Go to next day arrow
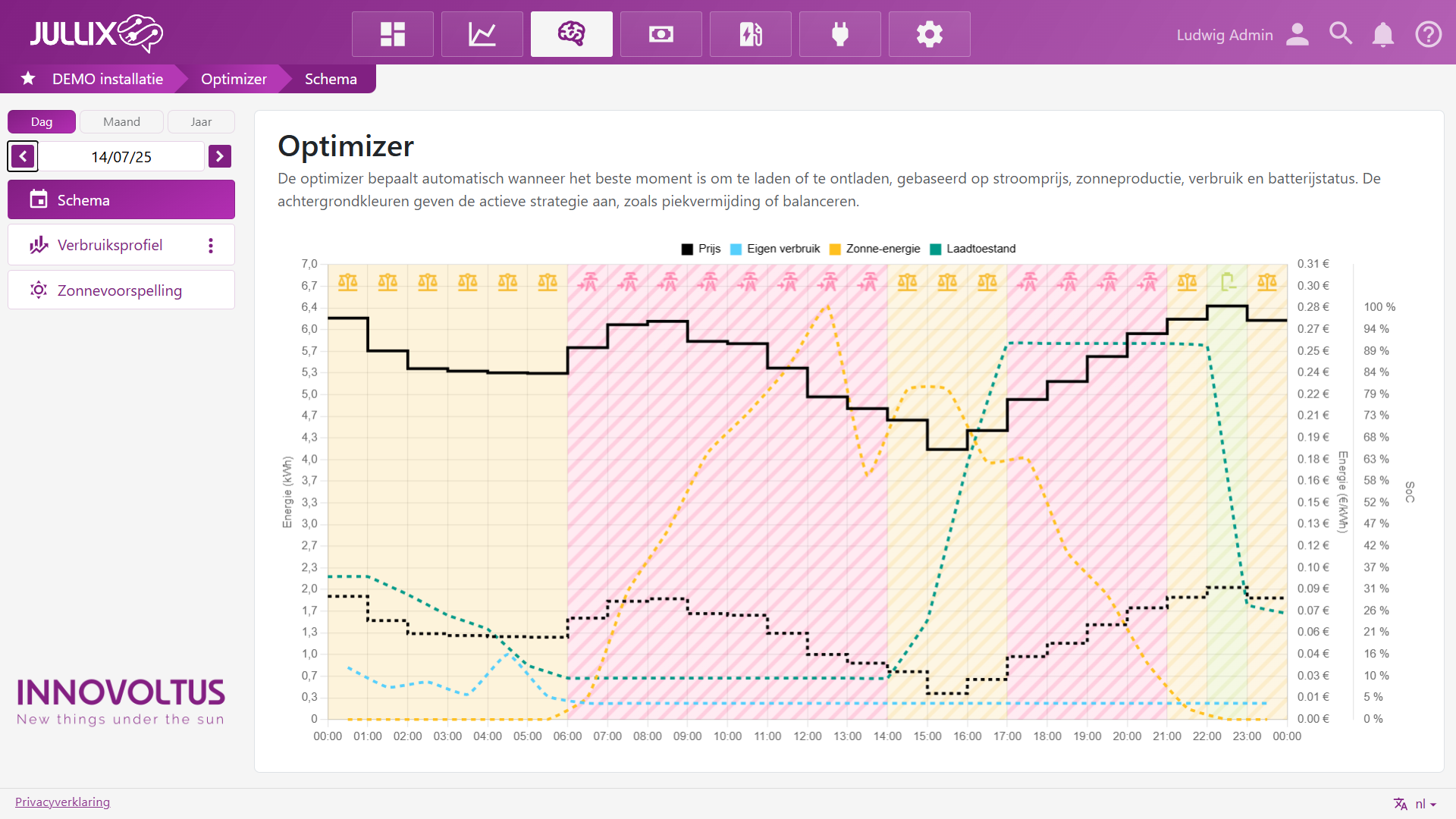 (220, 156)
